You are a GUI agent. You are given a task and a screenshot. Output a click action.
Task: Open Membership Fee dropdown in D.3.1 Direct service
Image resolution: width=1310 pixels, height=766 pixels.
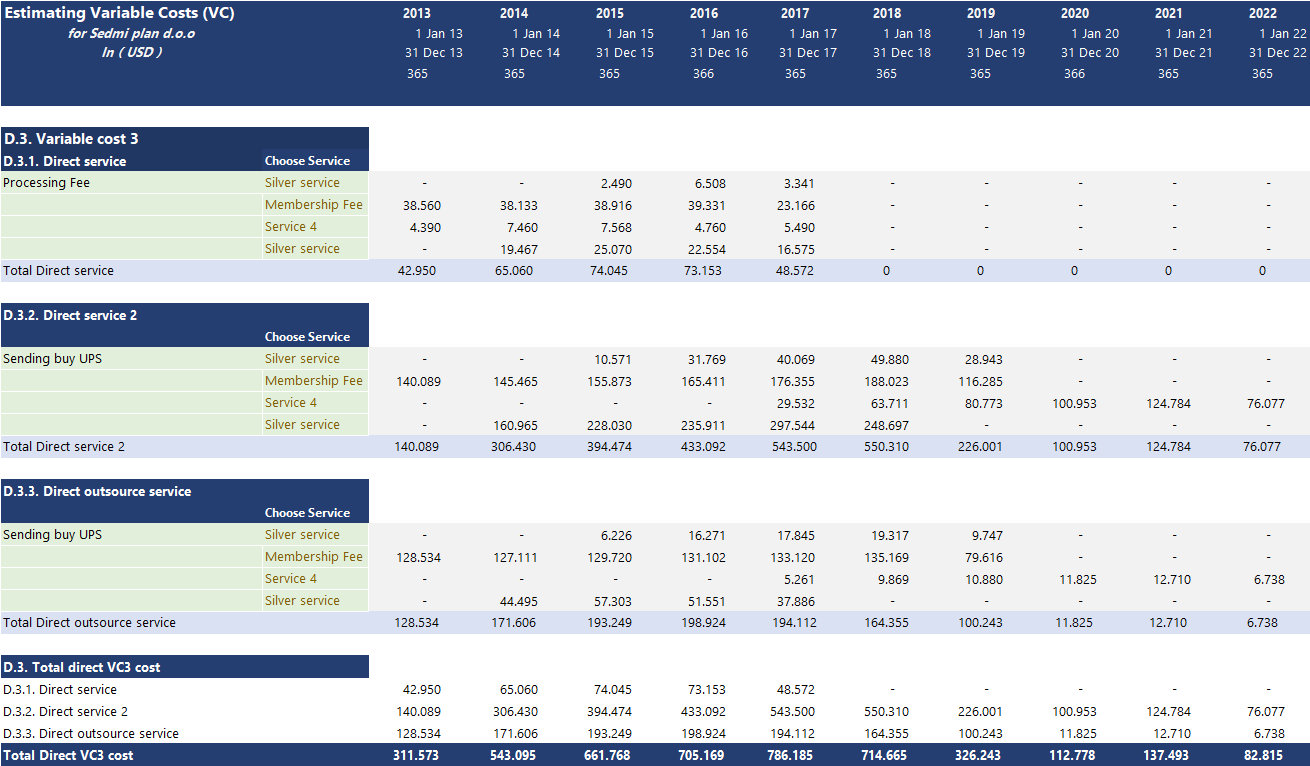[314, 205]
